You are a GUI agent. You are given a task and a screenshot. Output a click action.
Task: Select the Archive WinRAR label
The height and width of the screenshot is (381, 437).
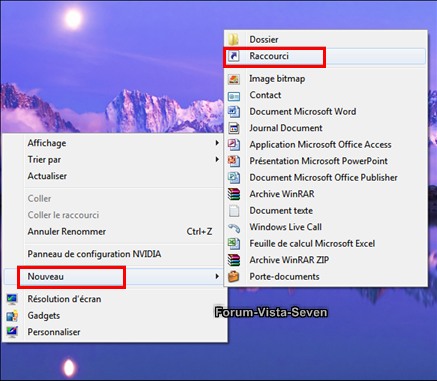tap(282, 194)
